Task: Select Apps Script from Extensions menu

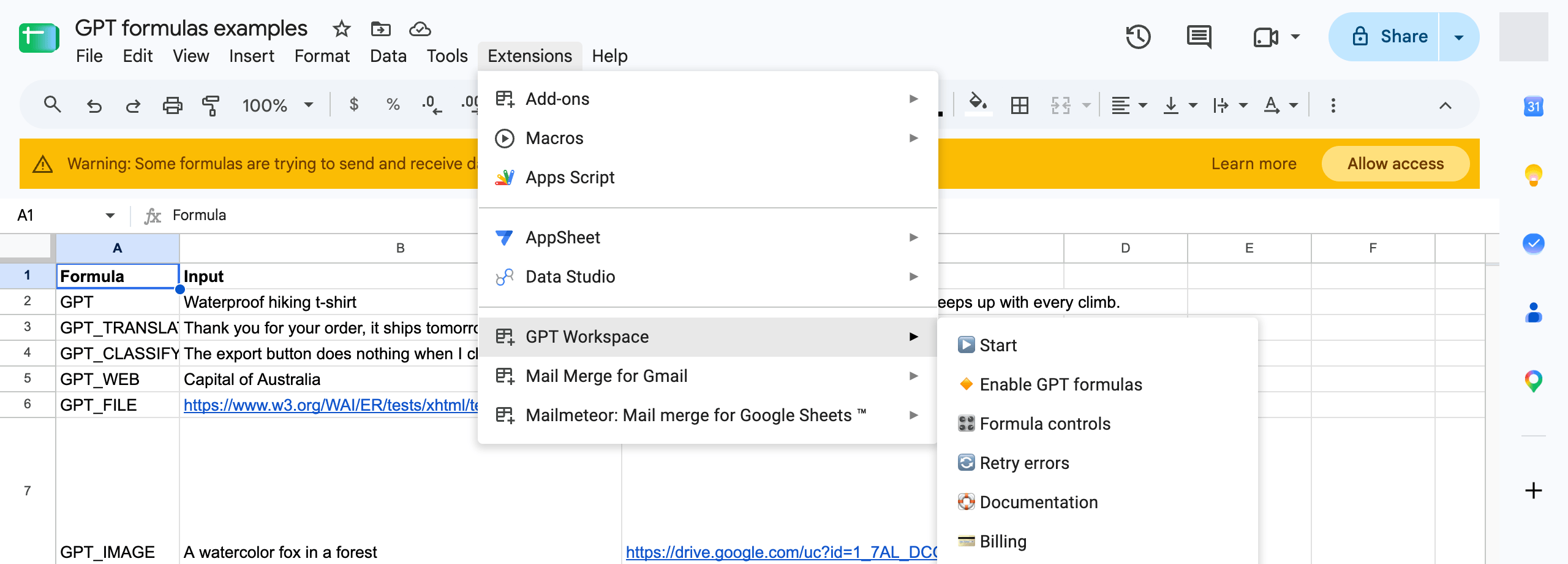Action: coord(707,177)
